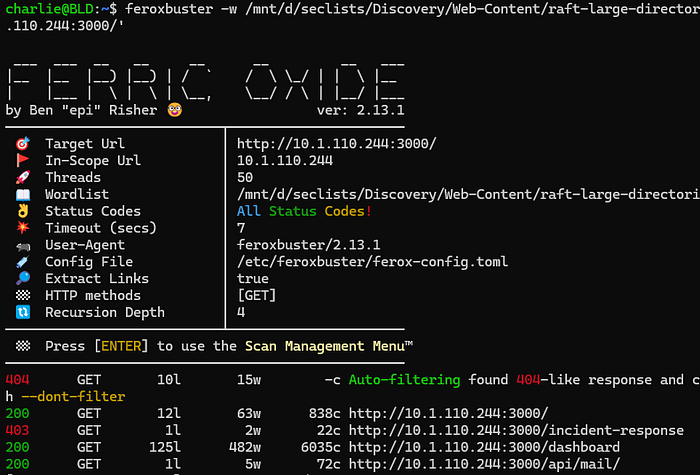Click the colored All Status Codes! text
Image resolution: width=700 pixels, height=475 pixels.
304,211
